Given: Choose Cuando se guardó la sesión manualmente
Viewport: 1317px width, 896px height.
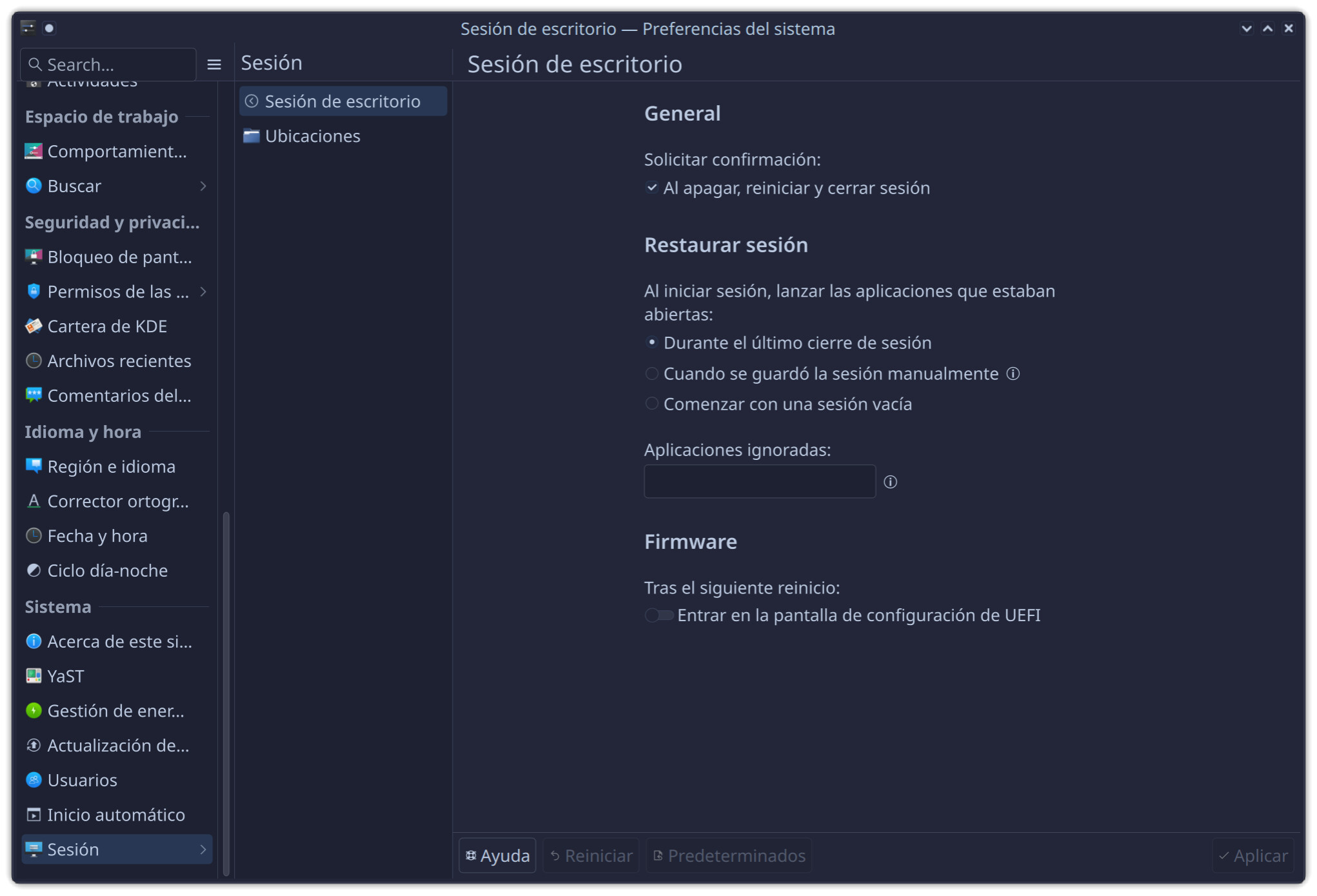Looking at the screenshot, I should tap(652, 373).
